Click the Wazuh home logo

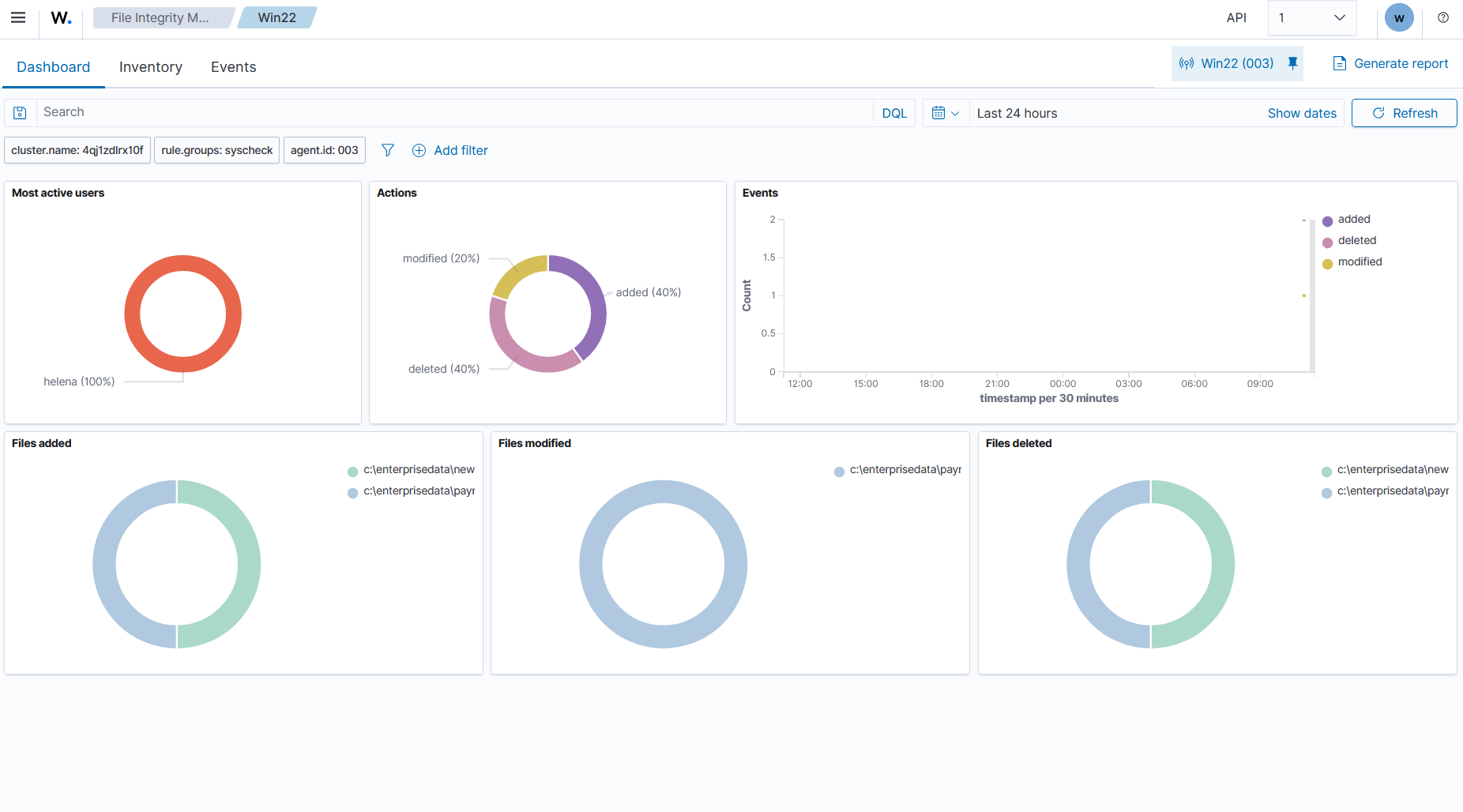(x=61, y=17)
